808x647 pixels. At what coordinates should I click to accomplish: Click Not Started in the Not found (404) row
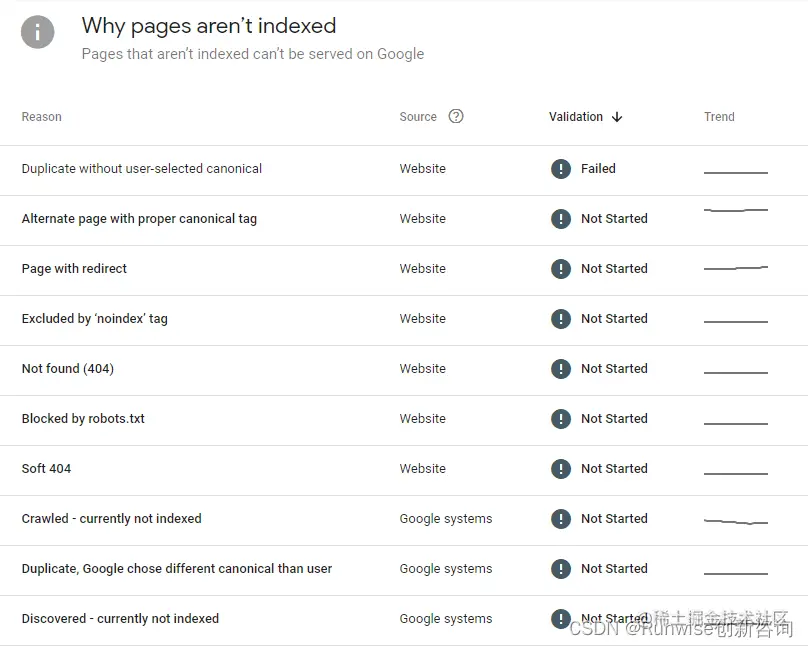[614, 368]
